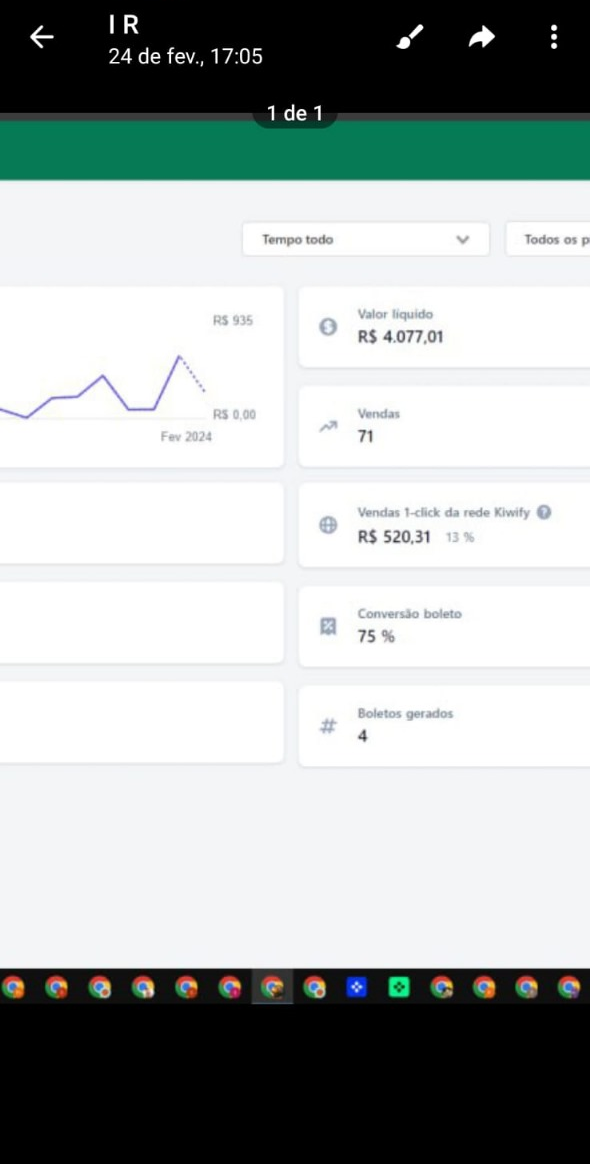Viewport: 590px width, 1164px height.
Task: Open the brush edit tool
Action: click(410, 37)
